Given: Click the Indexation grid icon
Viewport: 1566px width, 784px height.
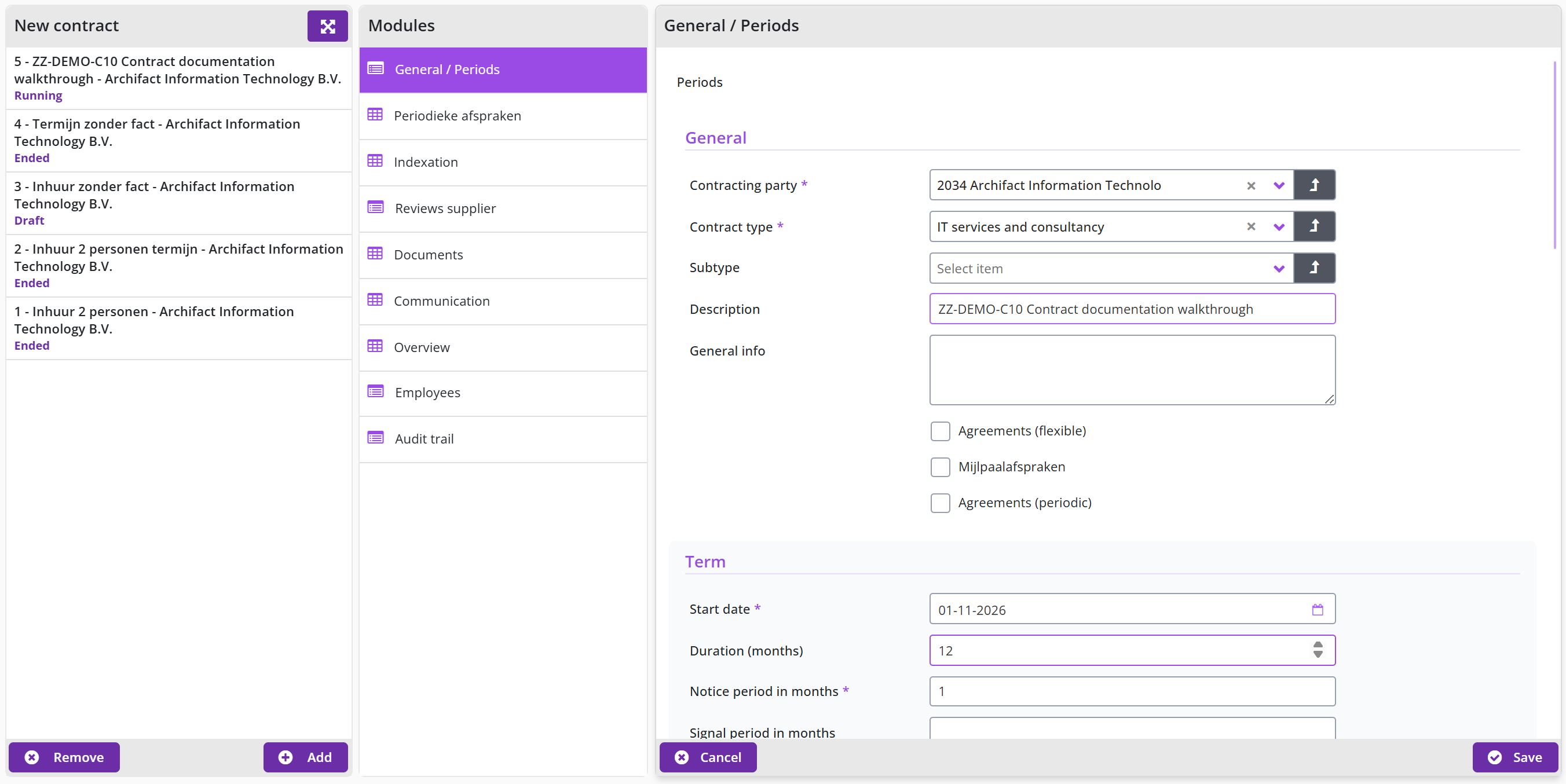Looking at the screenshot, I should 375,161.
